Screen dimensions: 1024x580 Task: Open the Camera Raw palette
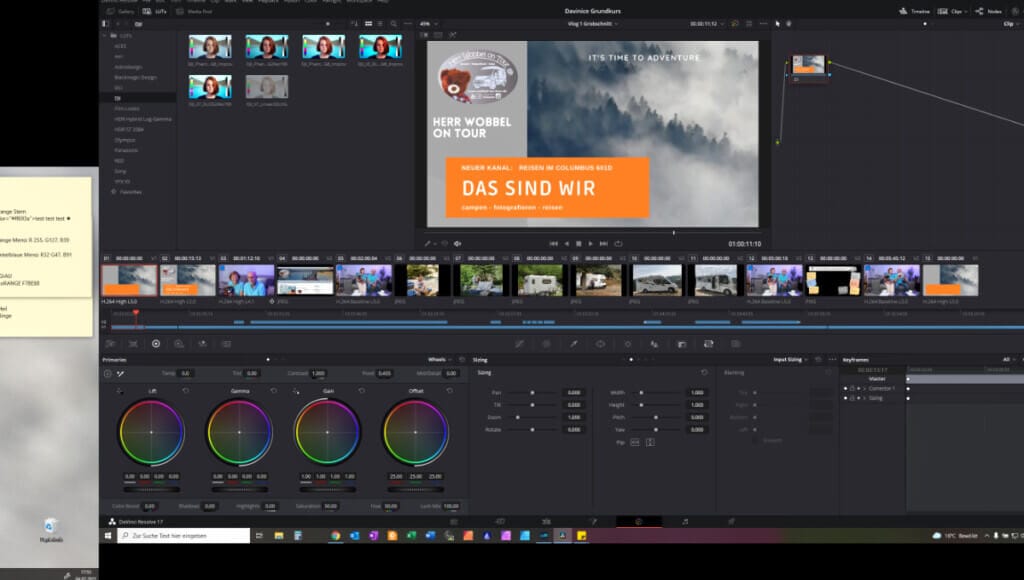(110, 344)
